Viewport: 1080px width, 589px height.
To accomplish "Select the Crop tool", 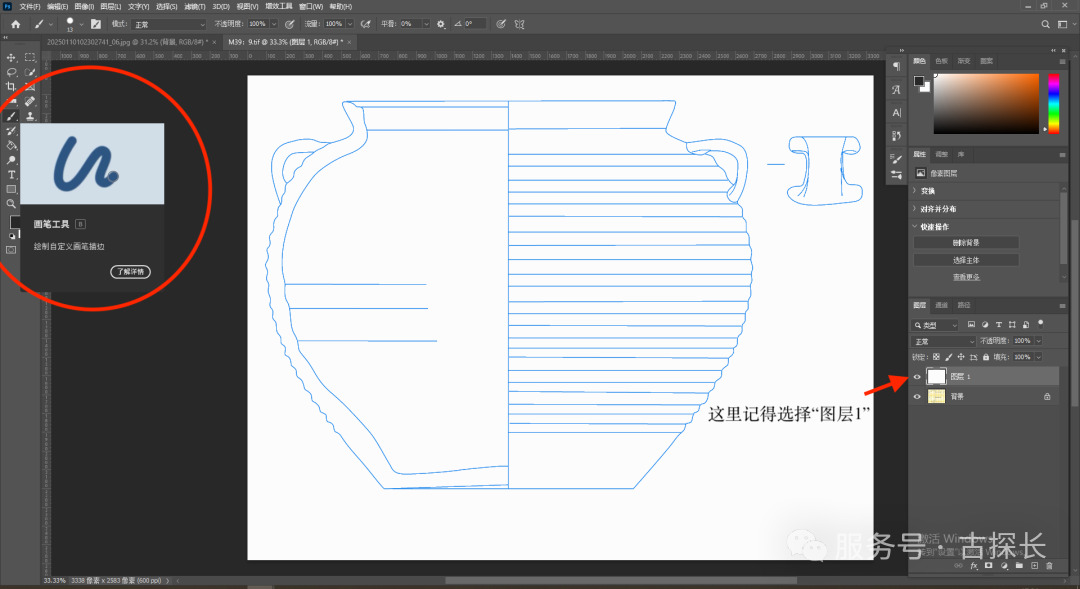I will click(11, 87).
